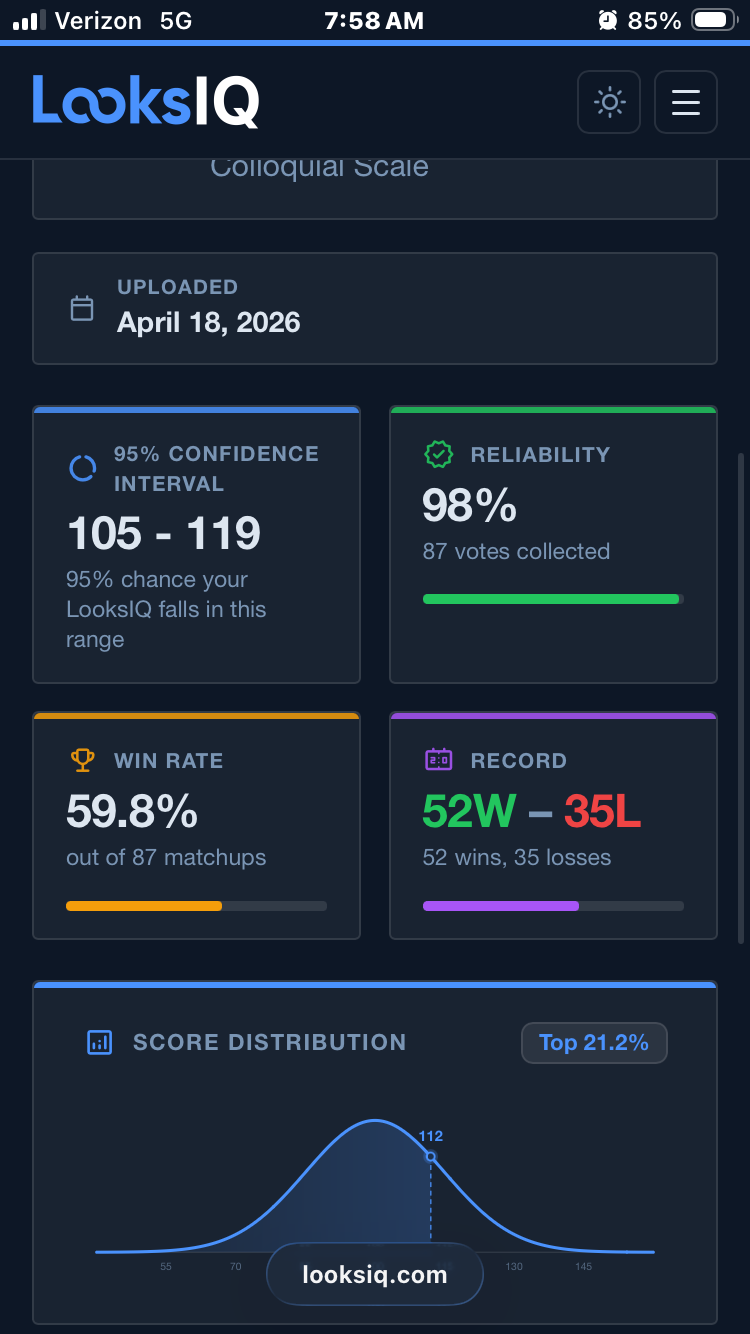Click the LooksIQ logo
Viewport: 750px width, 1334px height.
[x=146, y=101]
